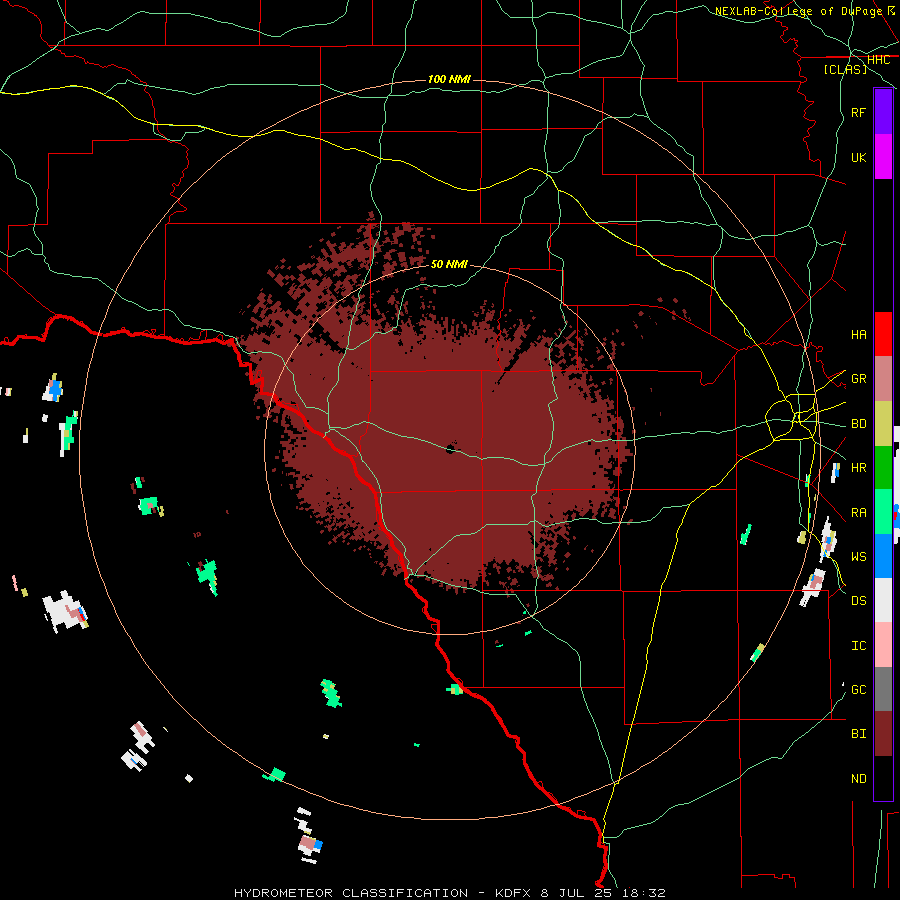The image size is (900, 900).
Task: Click the BI legend label
Action: pos(858,734)
